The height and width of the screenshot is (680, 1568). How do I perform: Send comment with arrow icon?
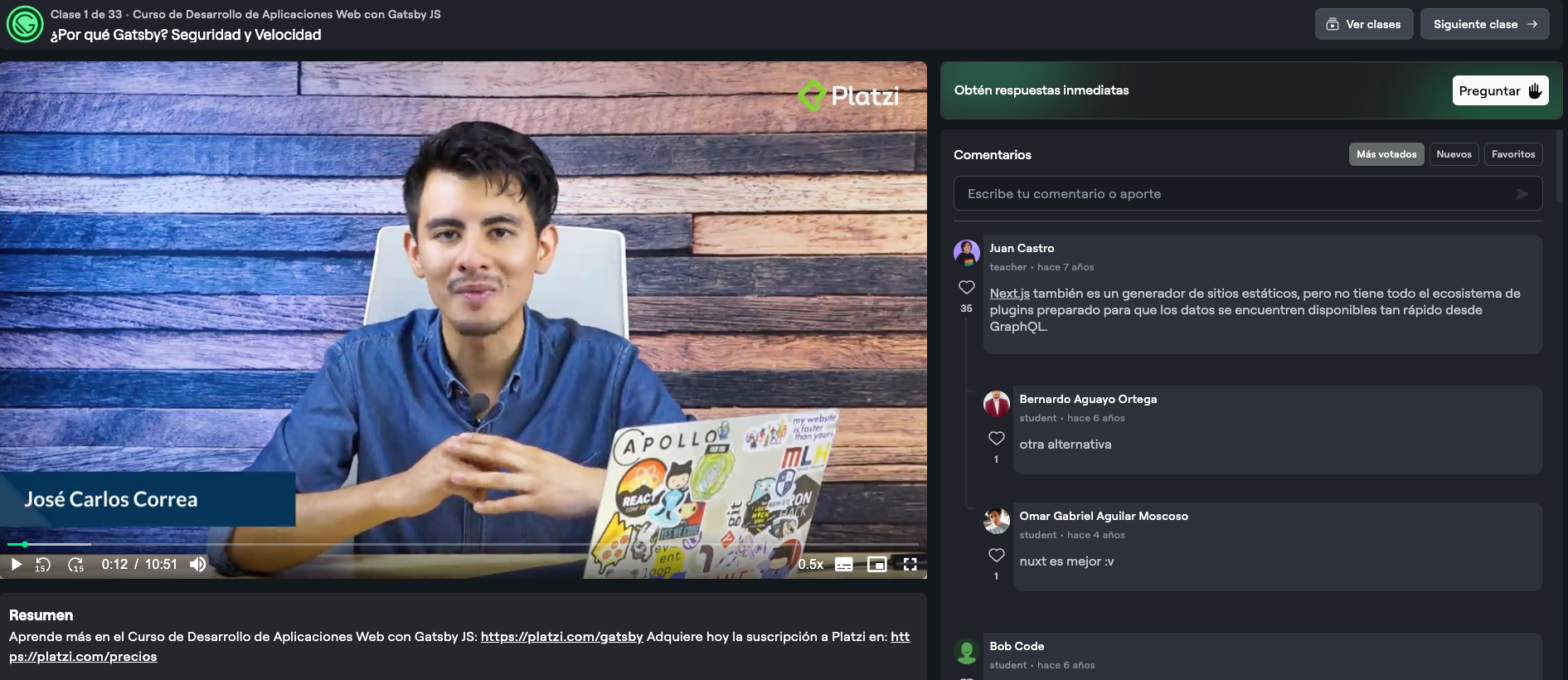[x=1522, y=194]
